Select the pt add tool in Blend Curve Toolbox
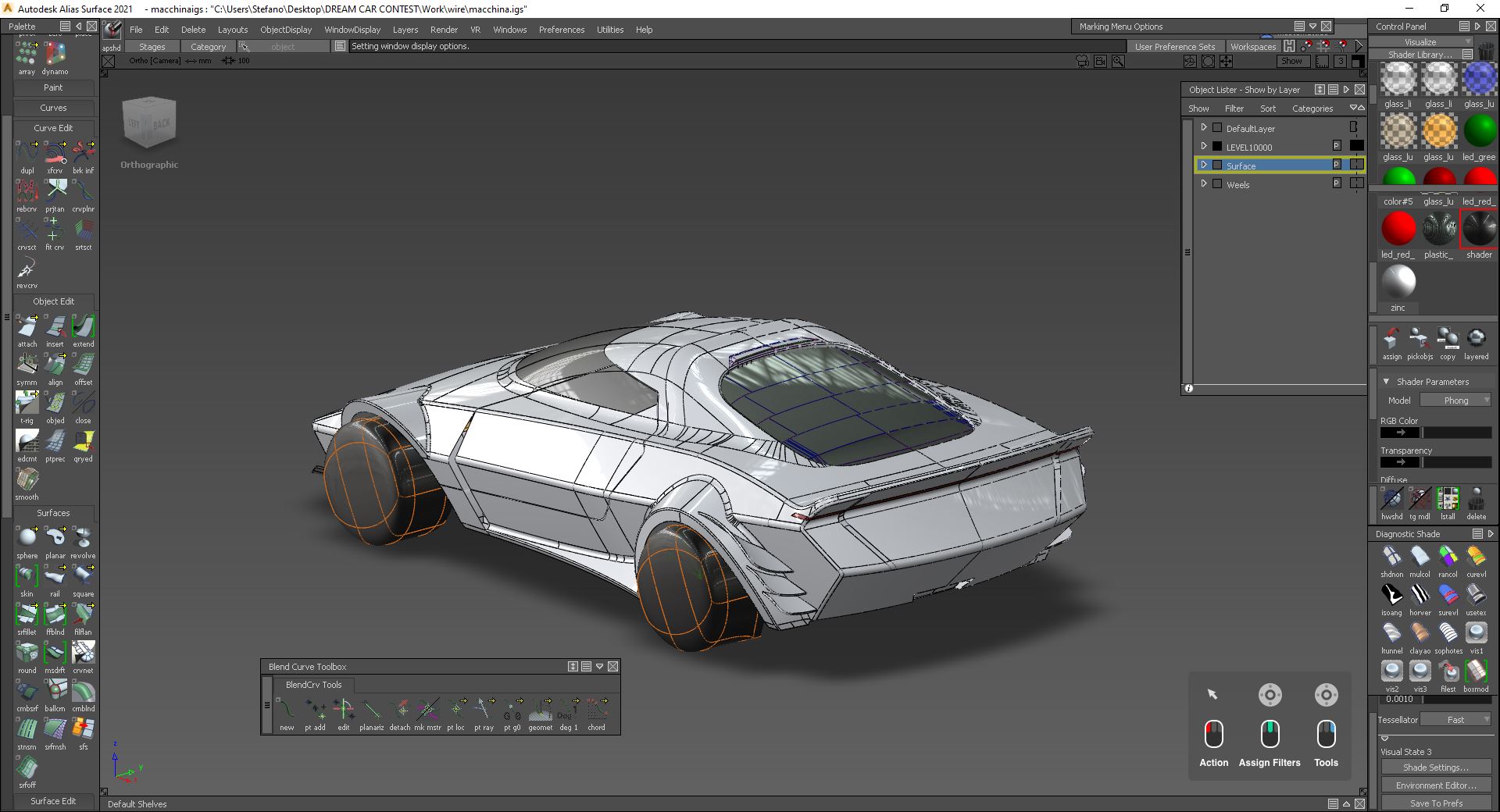The width and height of the screenshot is (1500, 812). [316, 710]
